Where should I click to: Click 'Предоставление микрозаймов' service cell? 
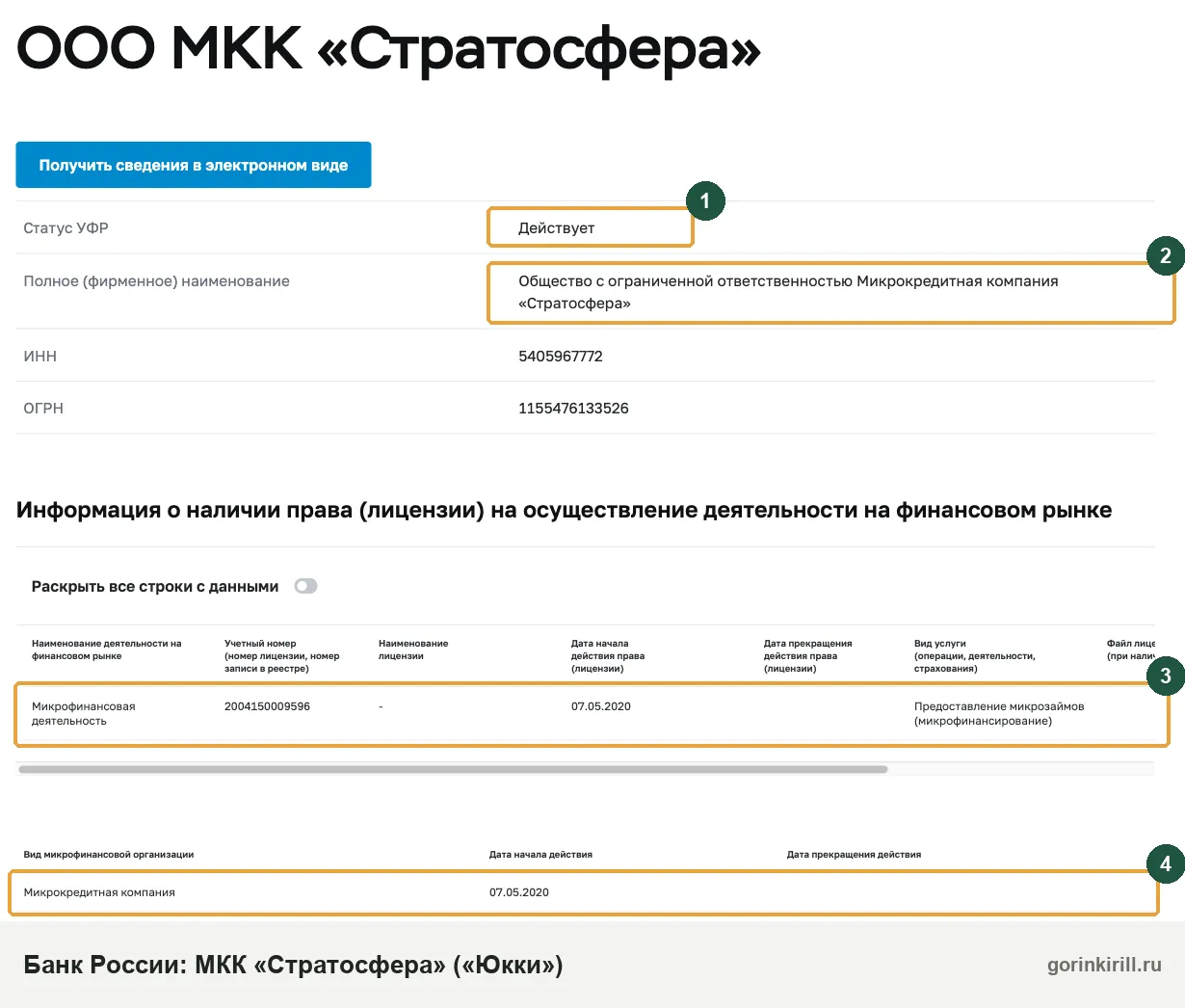point(999,713)
